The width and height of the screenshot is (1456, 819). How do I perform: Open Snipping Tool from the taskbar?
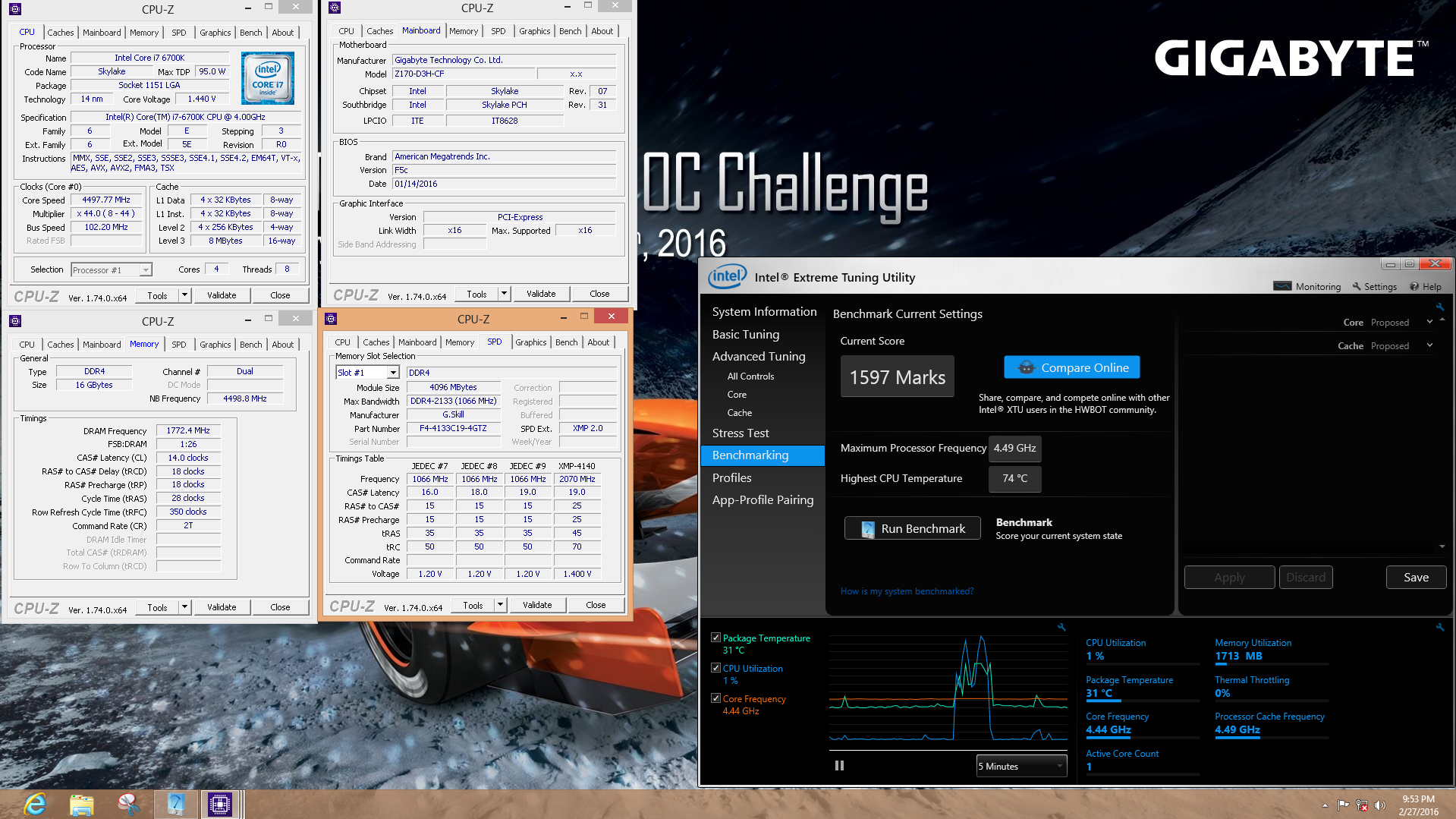coord(128,804)
